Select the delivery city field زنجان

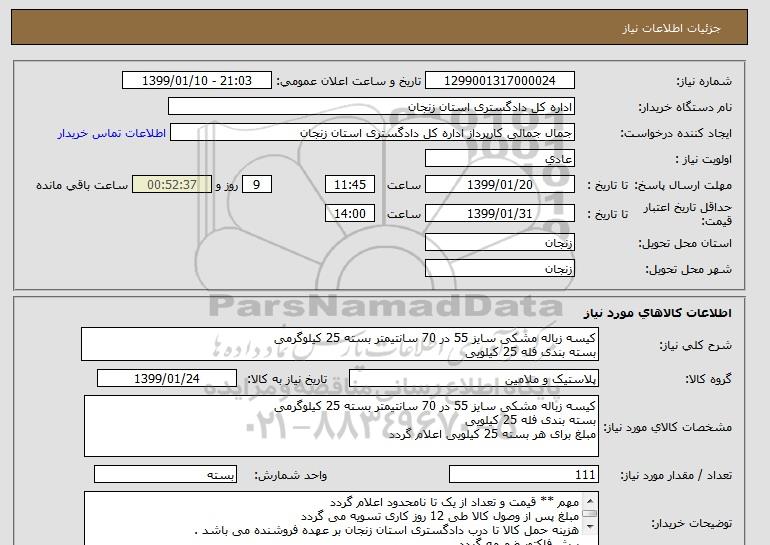tap(499, 269)
